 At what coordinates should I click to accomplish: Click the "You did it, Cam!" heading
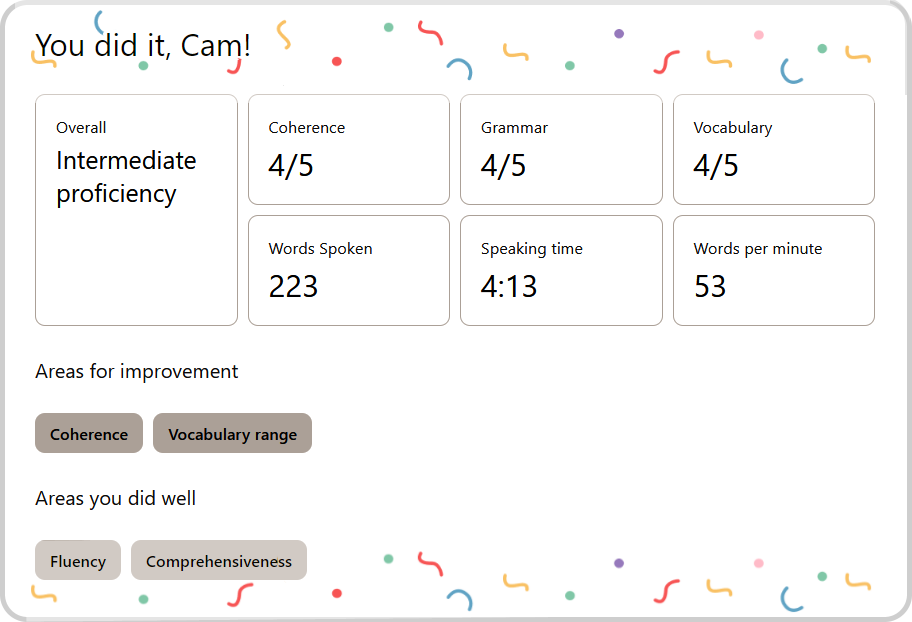point(144,45)
